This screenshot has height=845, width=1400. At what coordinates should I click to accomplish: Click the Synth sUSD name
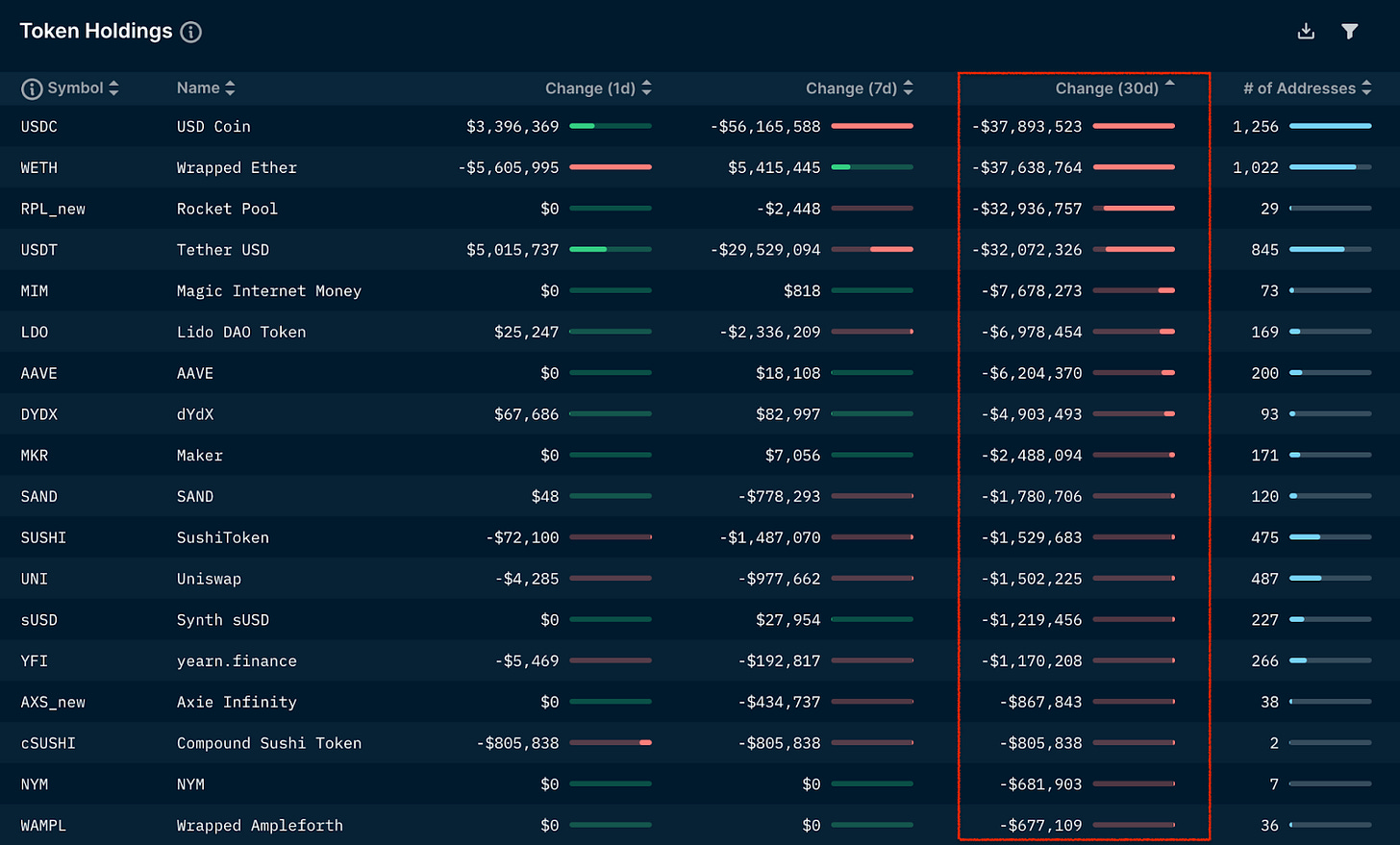(x=223, y=620)
